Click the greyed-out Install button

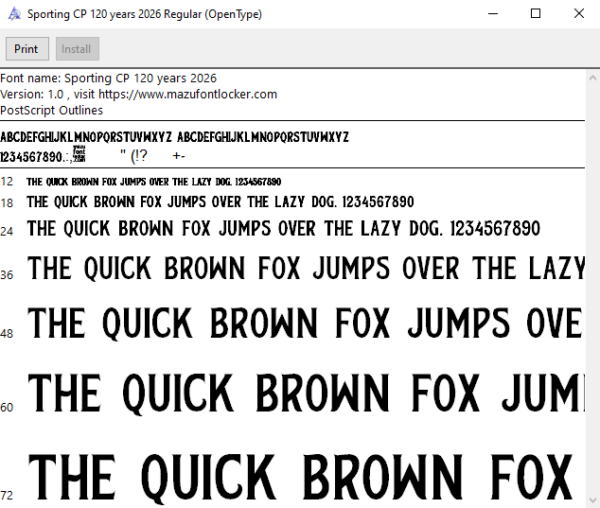pos(77,49)
